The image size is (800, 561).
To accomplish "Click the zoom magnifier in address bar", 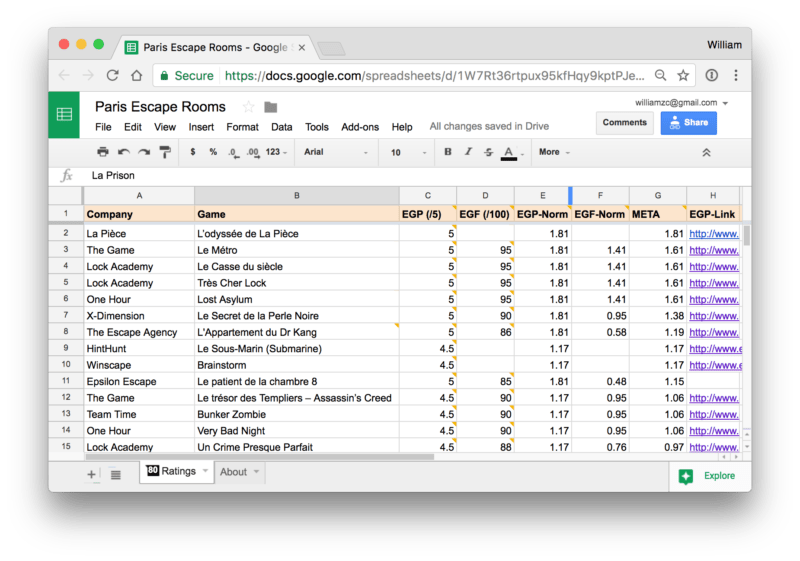I will coord(660,75).
